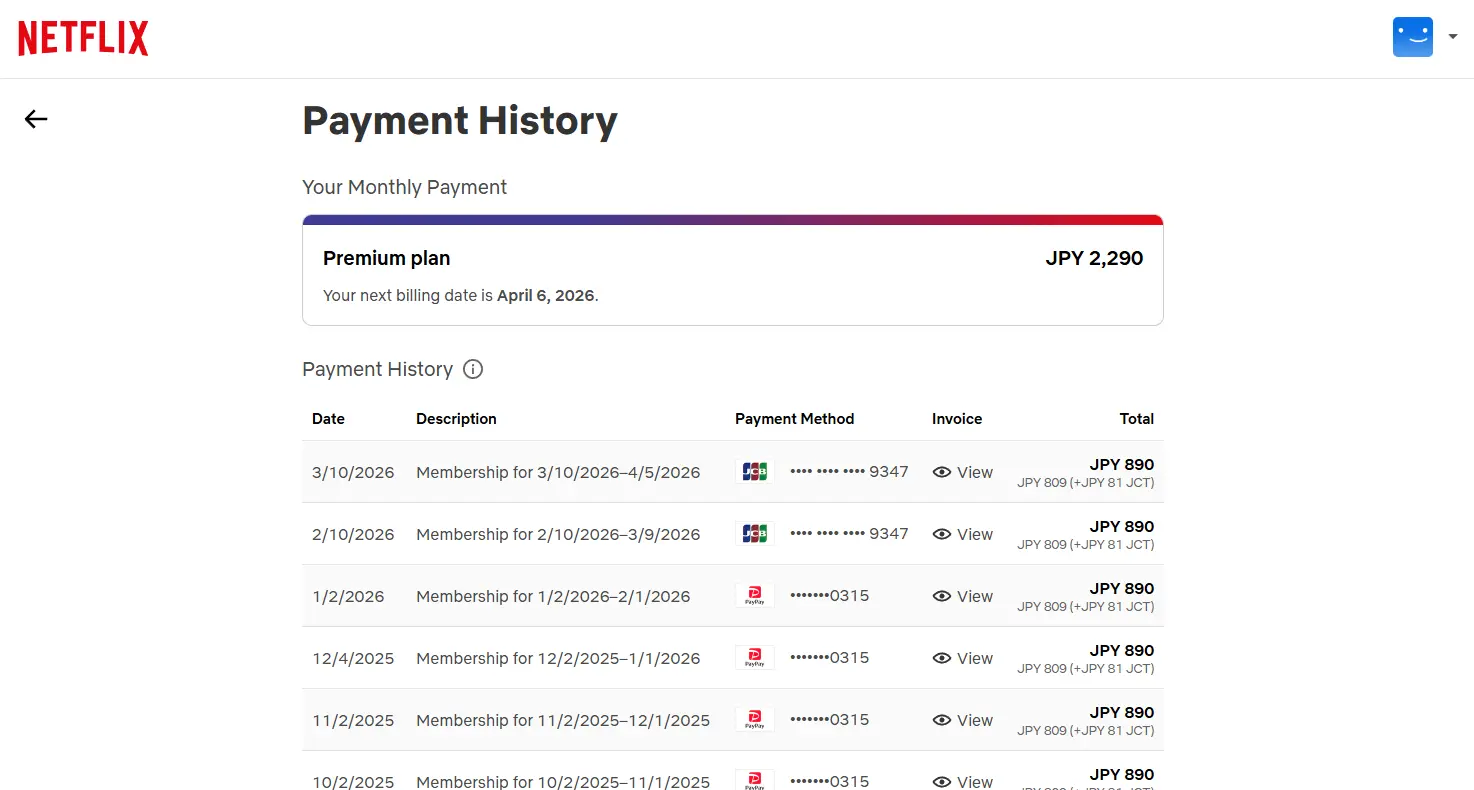Click PayPay icon for 12/4/2025 payment

coord(754,658)
